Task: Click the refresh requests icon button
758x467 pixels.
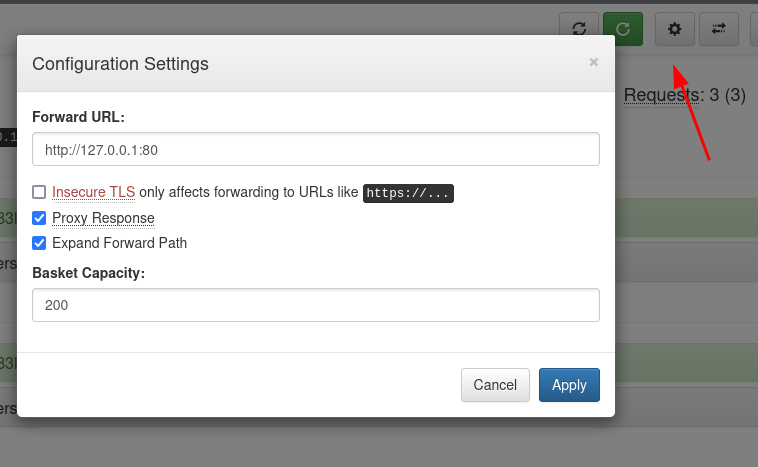Action: pyautogui.click(x=579, y=29)
